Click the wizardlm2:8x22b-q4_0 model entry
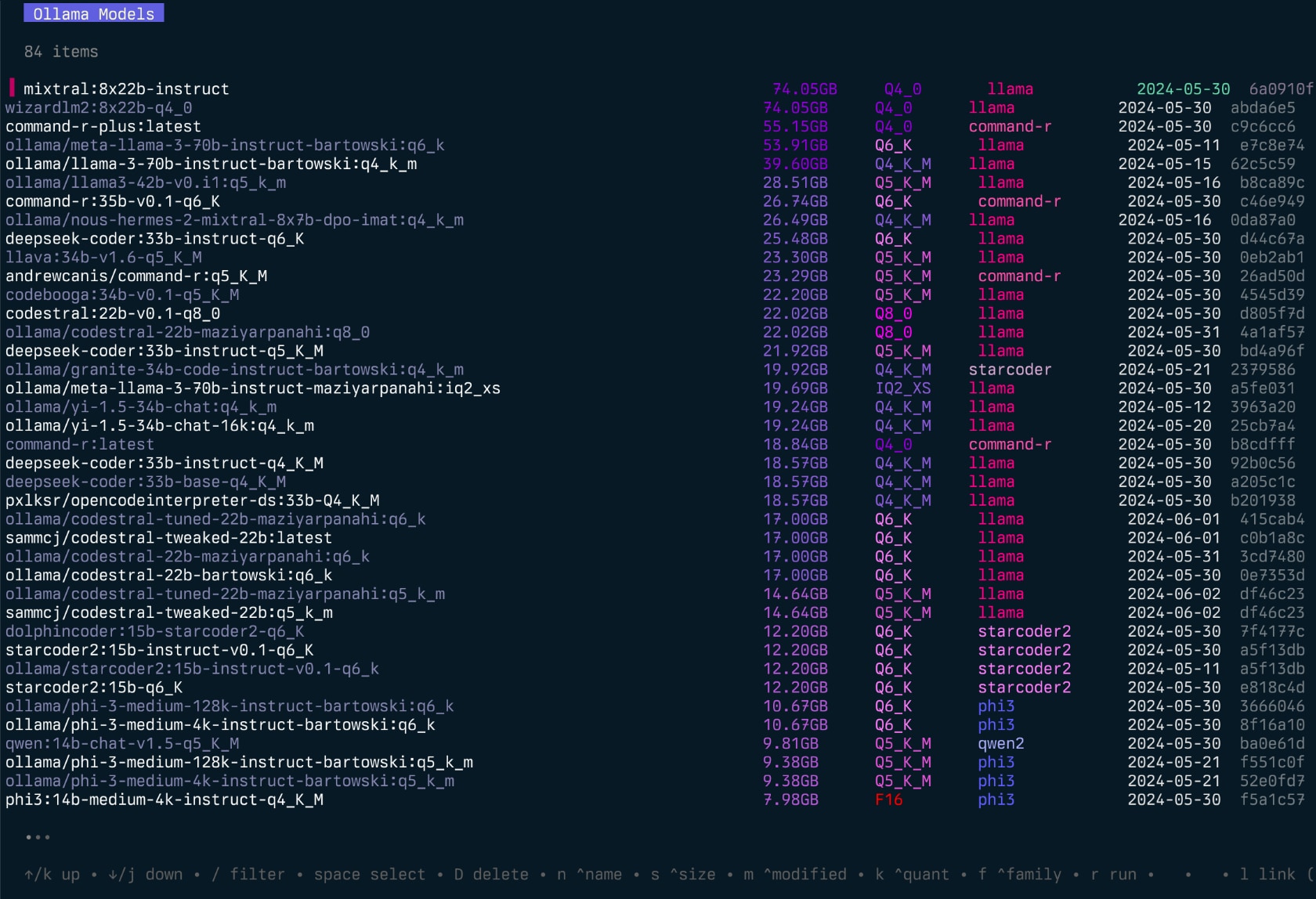The height and width of the screenshot is (899, 1316). (x=99, y=108)
